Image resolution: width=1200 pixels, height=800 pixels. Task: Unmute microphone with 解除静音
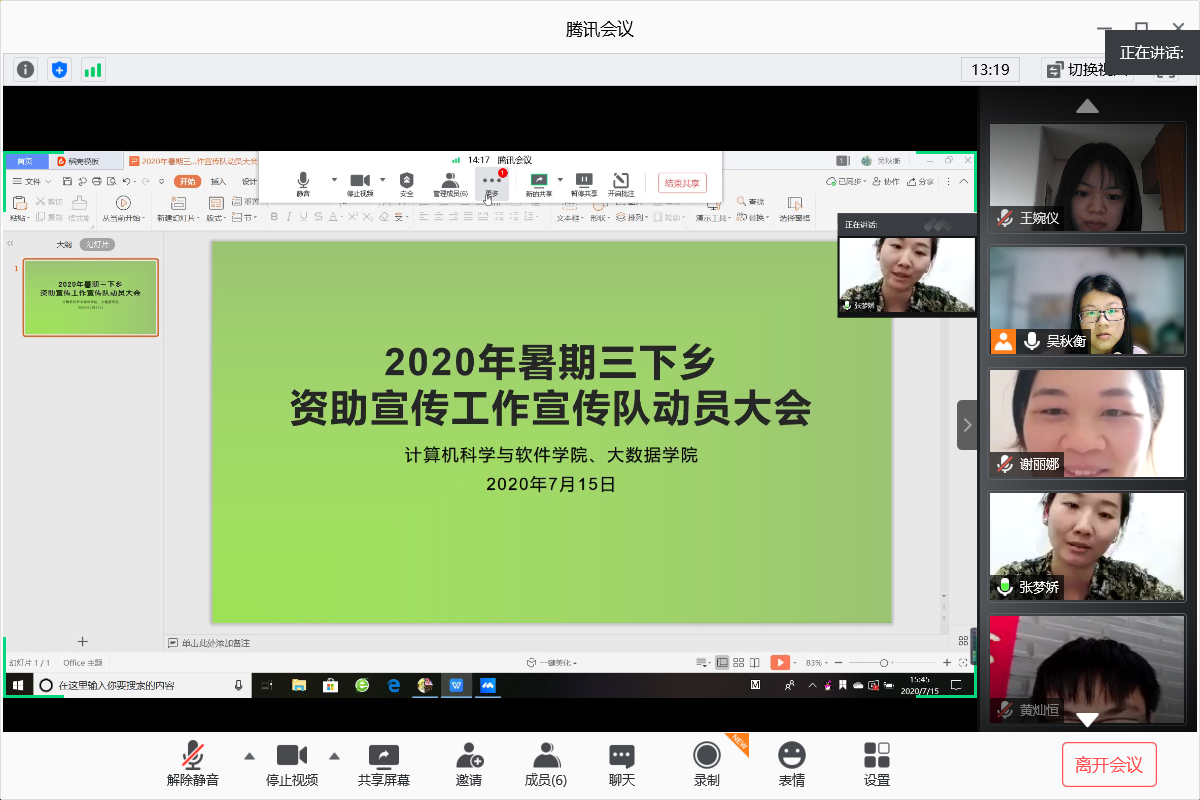pyautogui.click(x=193, y=765)
